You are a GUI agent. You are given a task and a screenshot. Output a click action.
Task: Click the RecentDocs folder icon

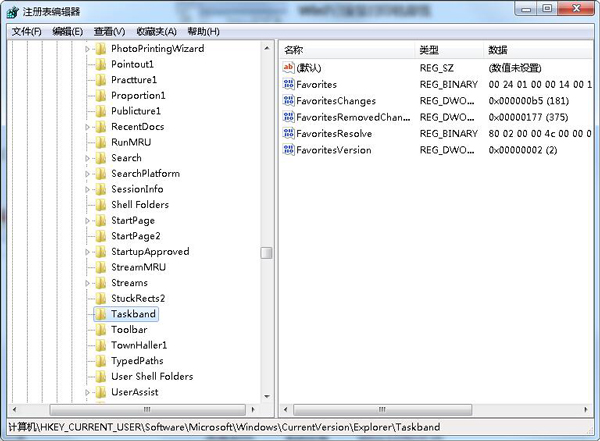pos(101,127)
